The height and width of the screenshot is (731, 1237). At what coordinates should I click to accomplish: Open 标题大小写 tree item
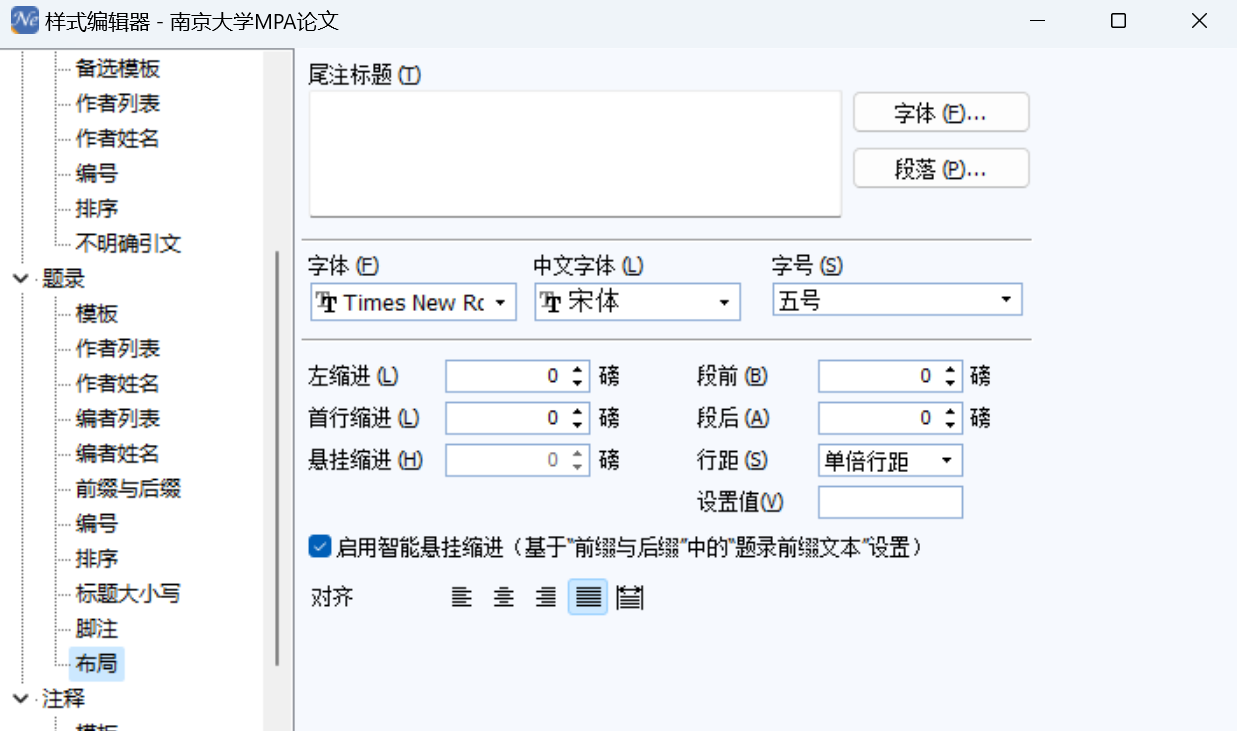(128, 594)
